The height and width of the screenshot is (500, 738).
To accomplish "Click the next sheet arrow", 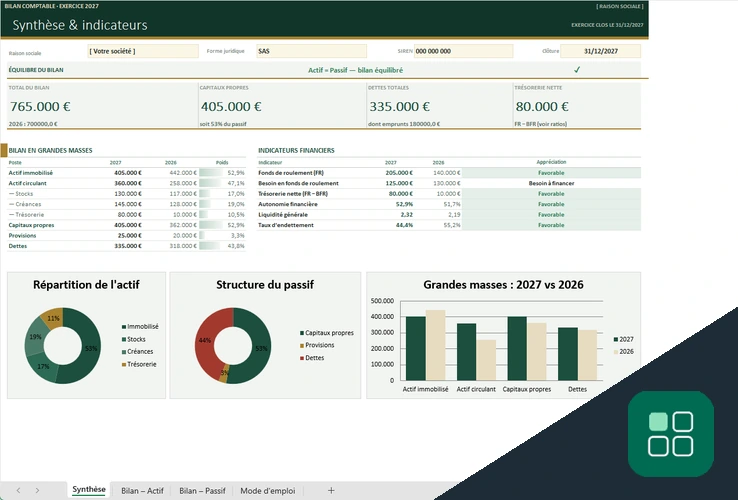I will pos(37,491).
